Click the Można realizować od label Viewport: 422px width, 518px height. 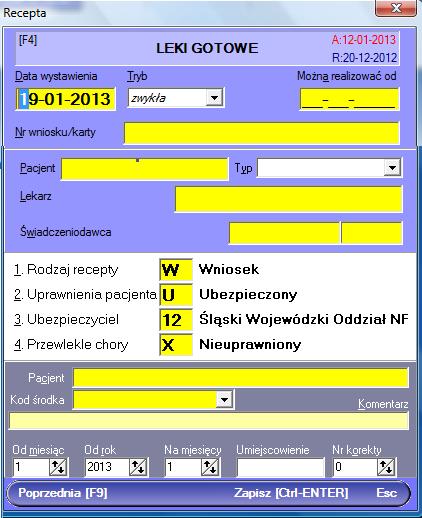coord(347,76)
